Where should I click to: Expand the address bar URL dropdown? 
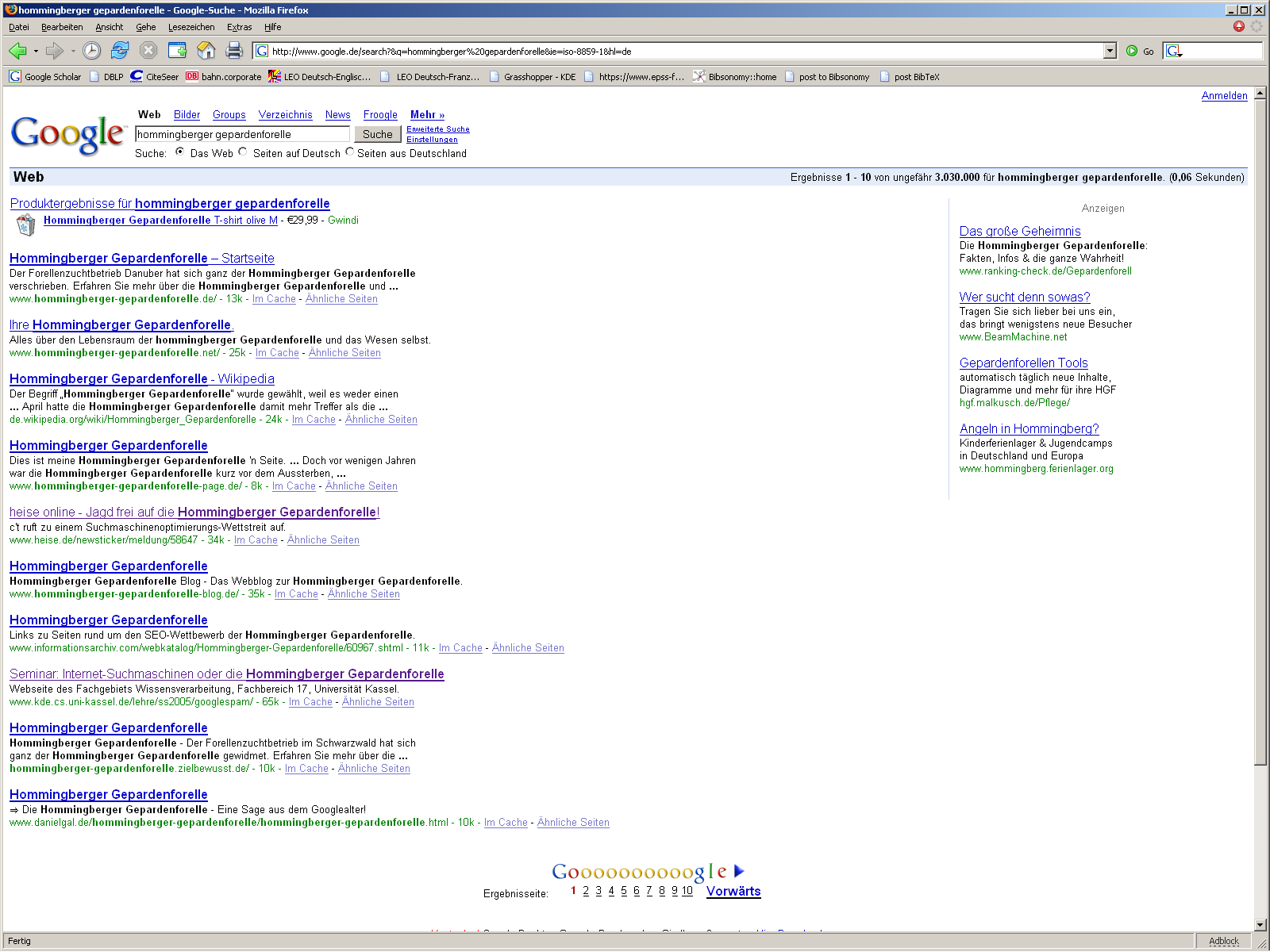1110,51
